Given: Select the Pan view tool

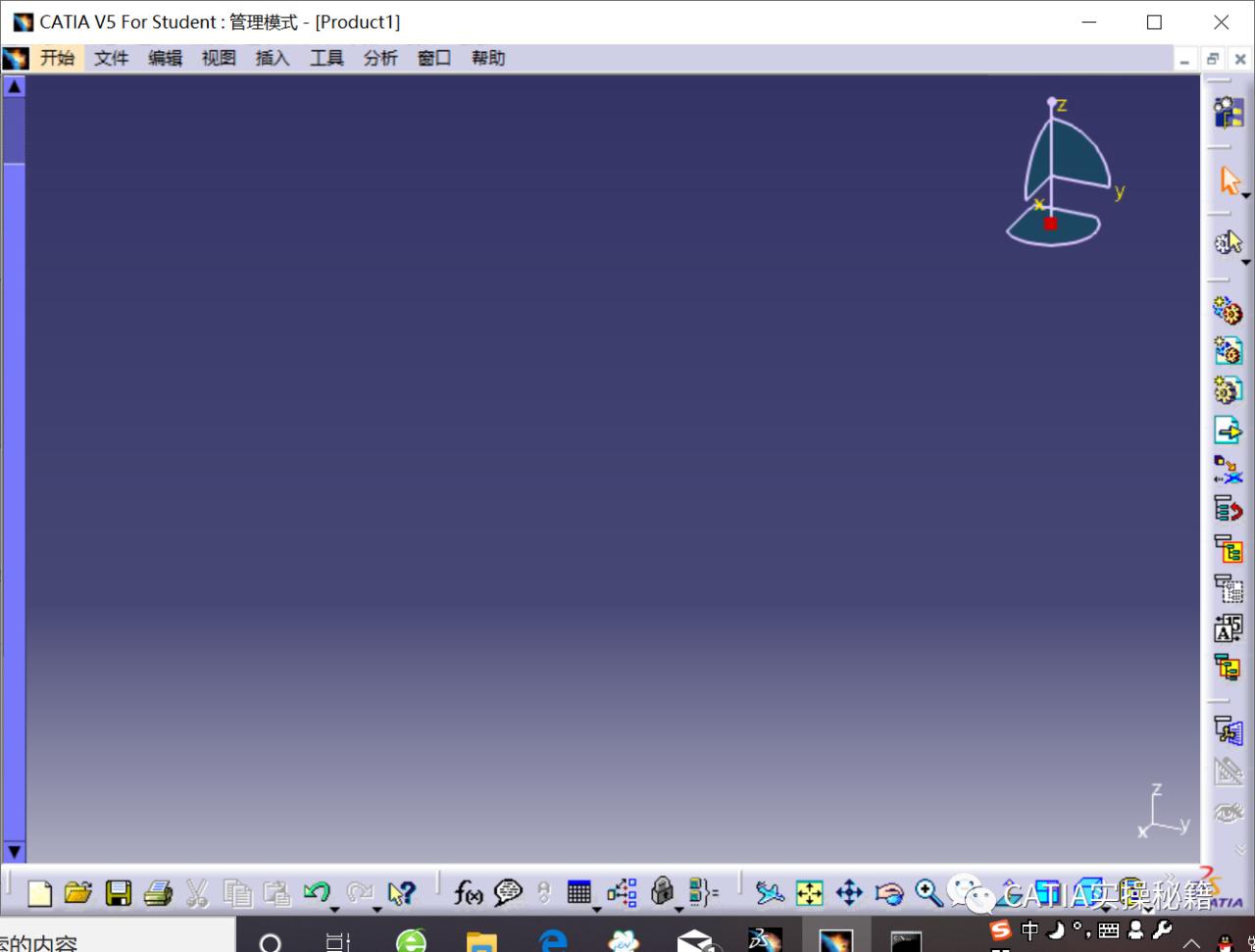Looking at the screenshot, I should 849,893.
